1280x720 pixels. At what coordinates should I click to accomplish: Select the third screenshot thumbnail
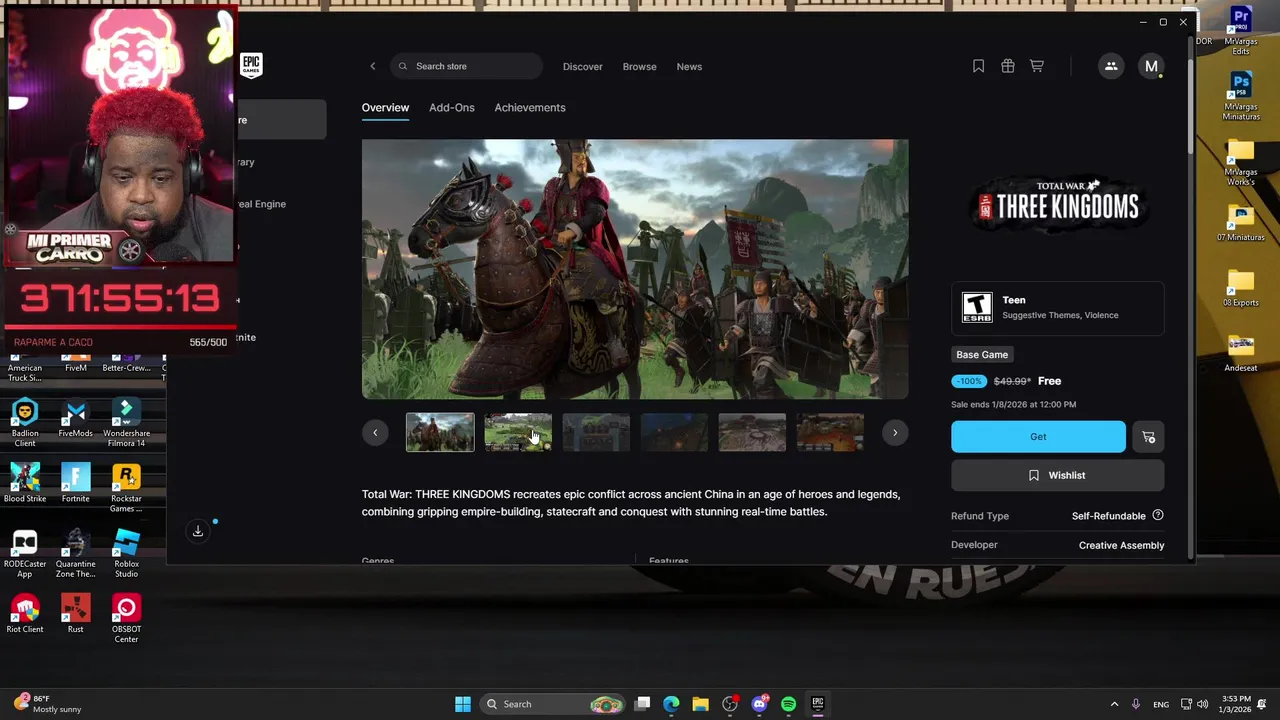pyautogui.click(x=596, y=432)
